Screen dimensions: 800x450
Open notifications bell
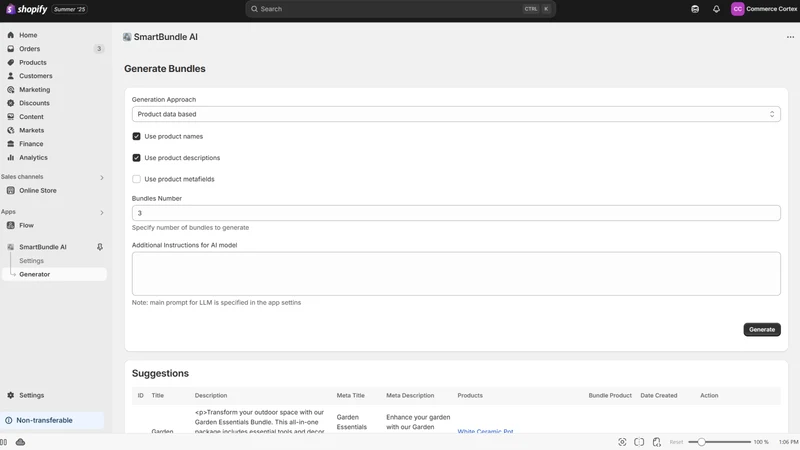tap(716, 9)
